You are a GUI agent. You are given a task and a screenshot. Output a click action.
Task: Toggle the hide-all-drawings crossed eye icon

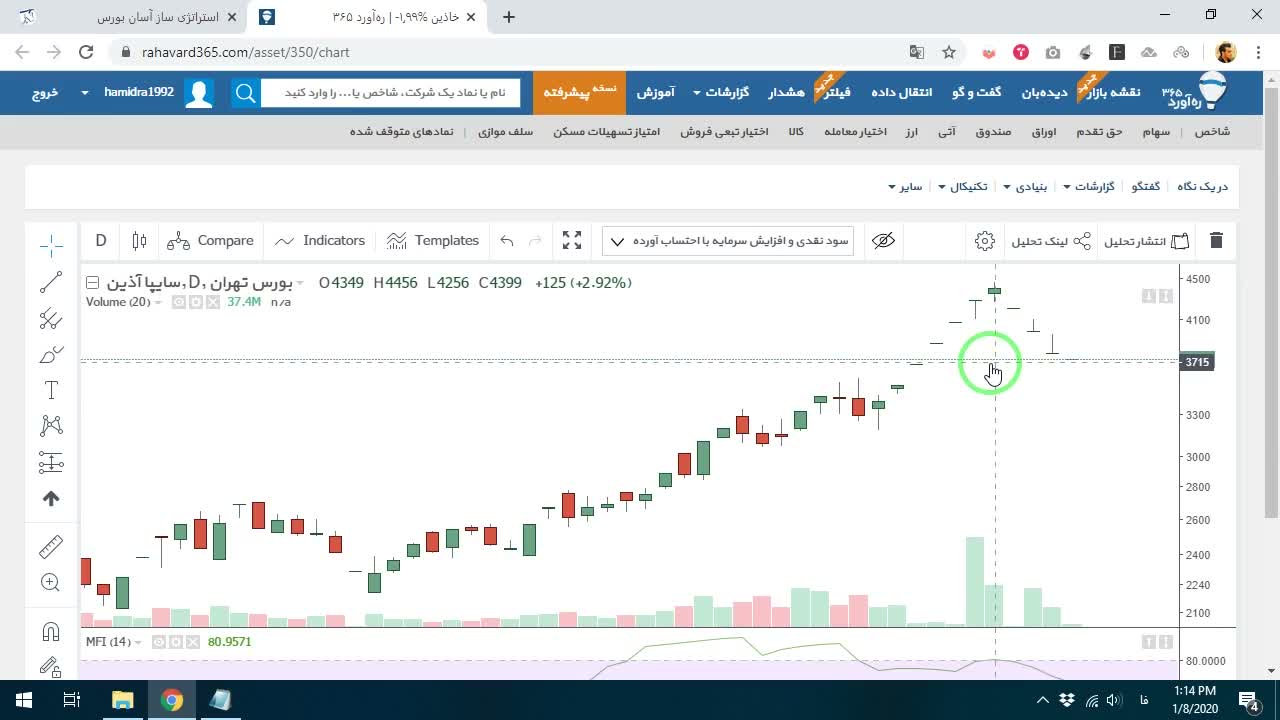(x=883, y=241)
